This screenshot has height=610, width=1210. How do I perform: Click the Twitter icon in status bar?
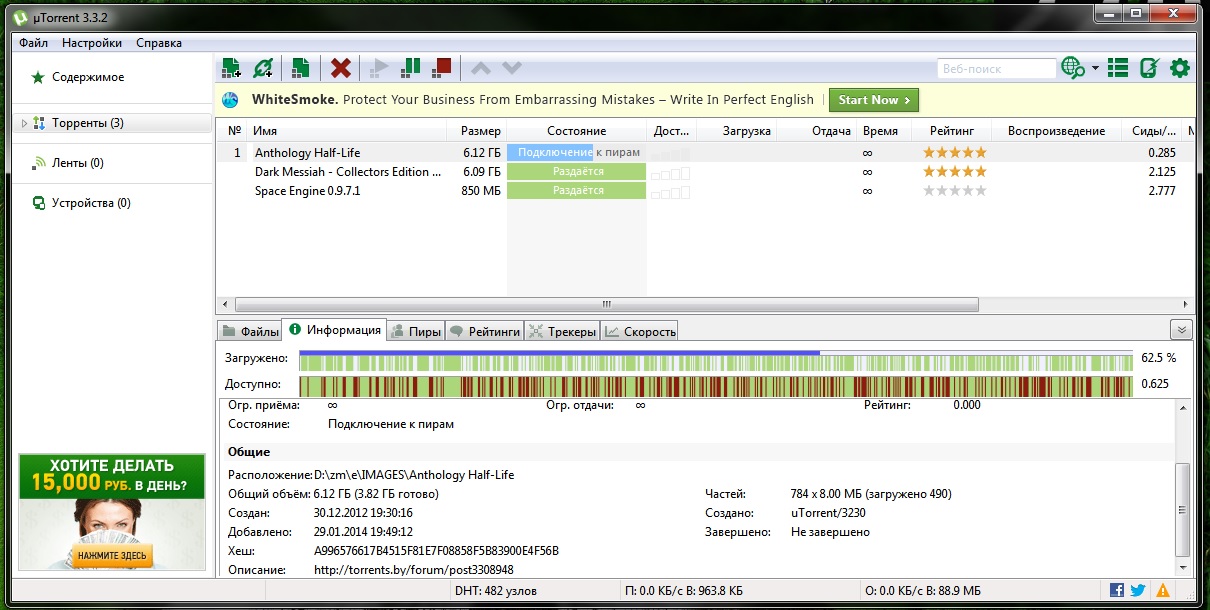(1139, 591)
